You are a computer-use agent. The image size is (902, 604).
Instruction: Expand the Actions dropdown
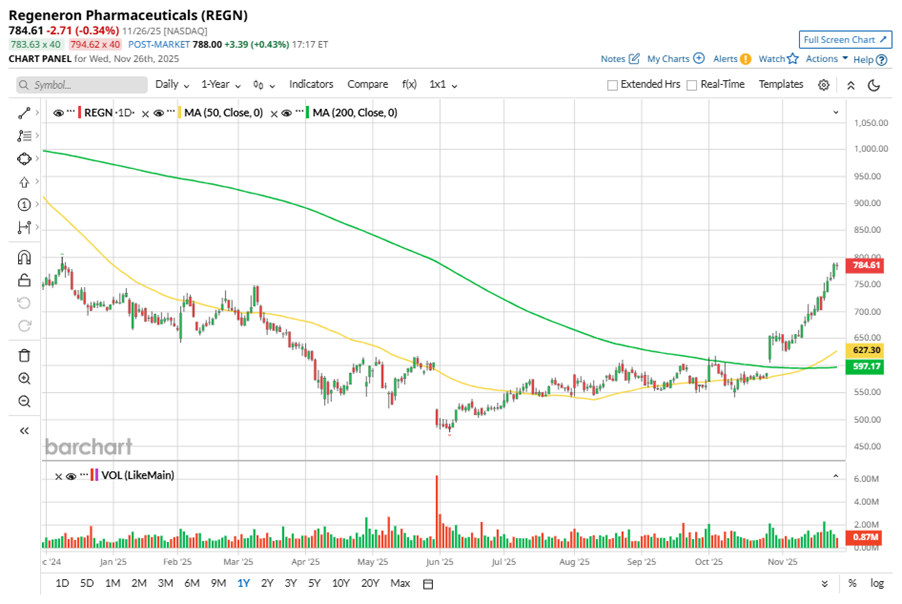(827, 59)
